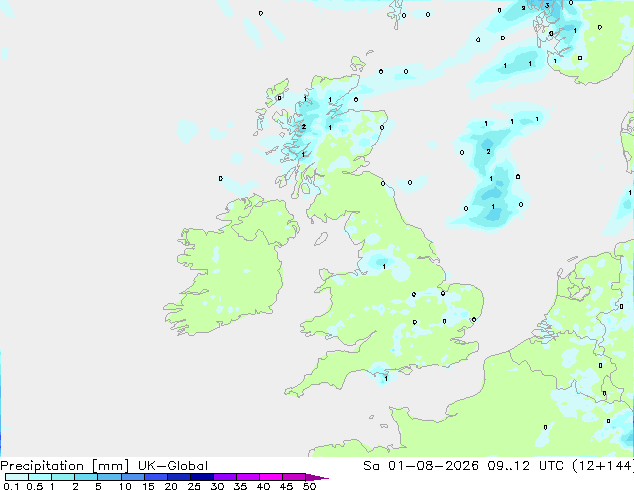Select the magenta 45–50 legend swatch

click(x=294, y=477)
